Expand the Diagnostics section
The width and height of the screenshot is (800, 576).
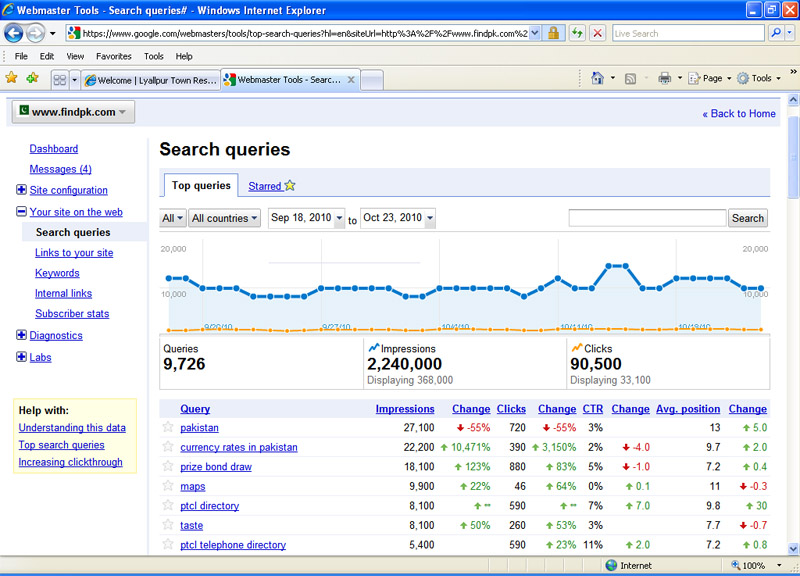[x=21, y=335]
